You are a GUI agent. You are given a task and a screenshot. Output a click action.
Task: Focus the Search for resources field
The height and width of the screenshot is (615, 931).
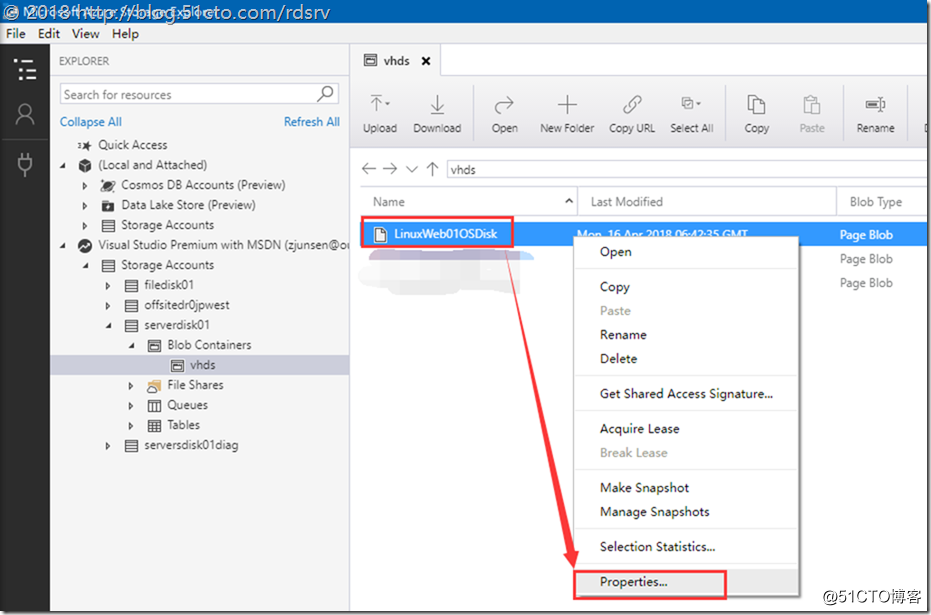click(199, 94)
